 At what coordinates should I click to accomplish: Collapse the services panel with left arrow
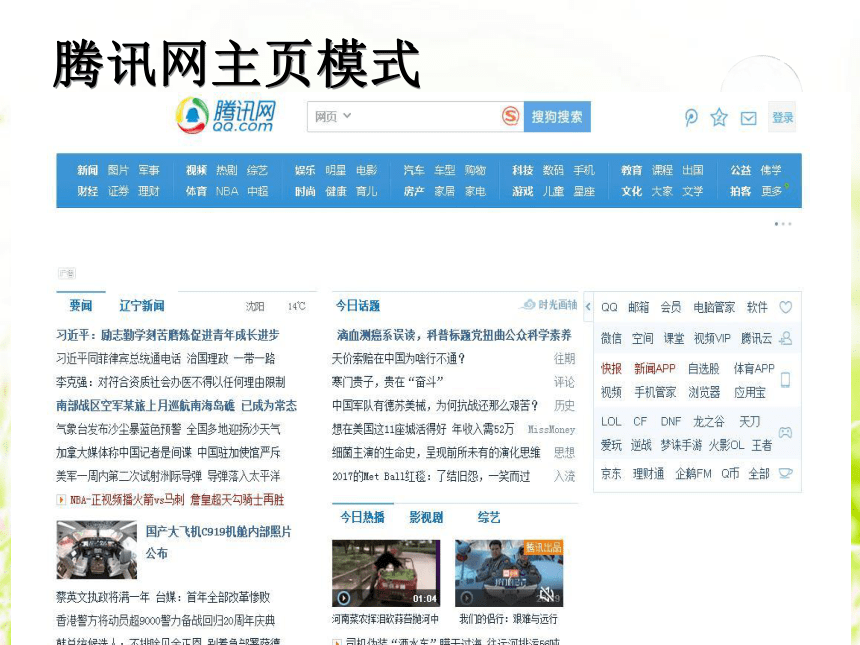(x=588, y=307)
